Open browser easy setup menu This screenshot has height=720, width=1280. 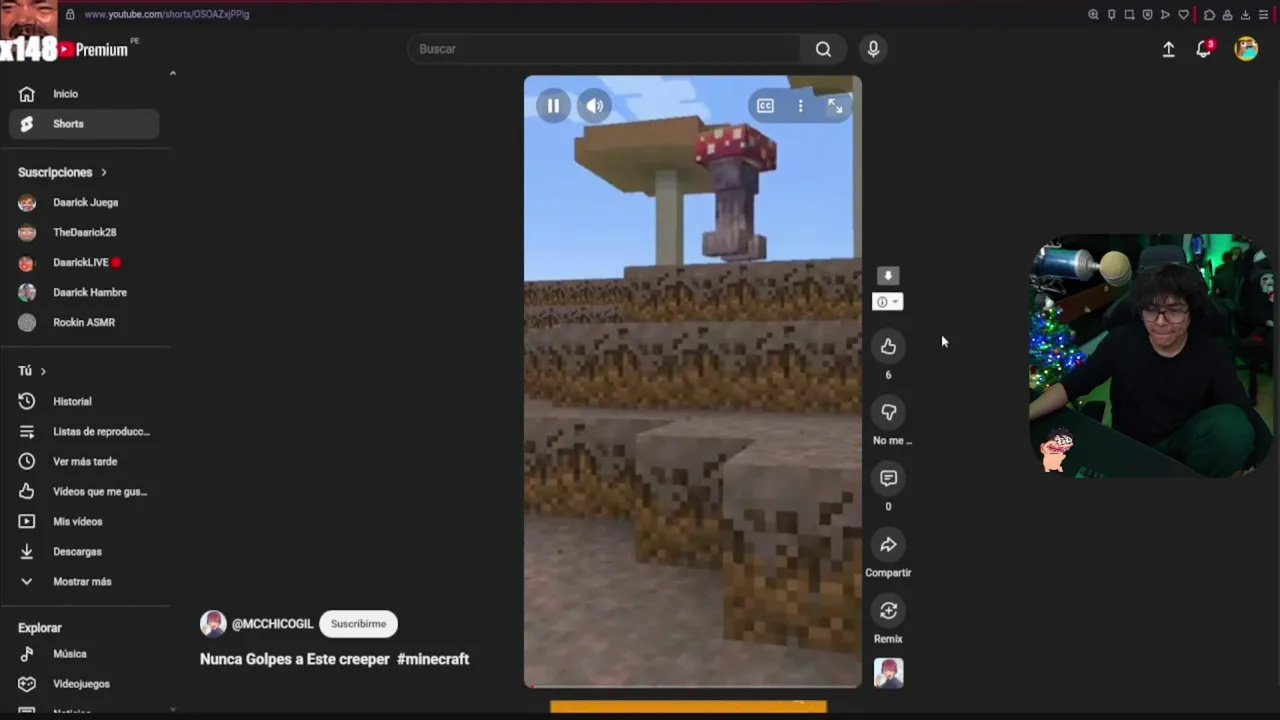click(1264, 14)
